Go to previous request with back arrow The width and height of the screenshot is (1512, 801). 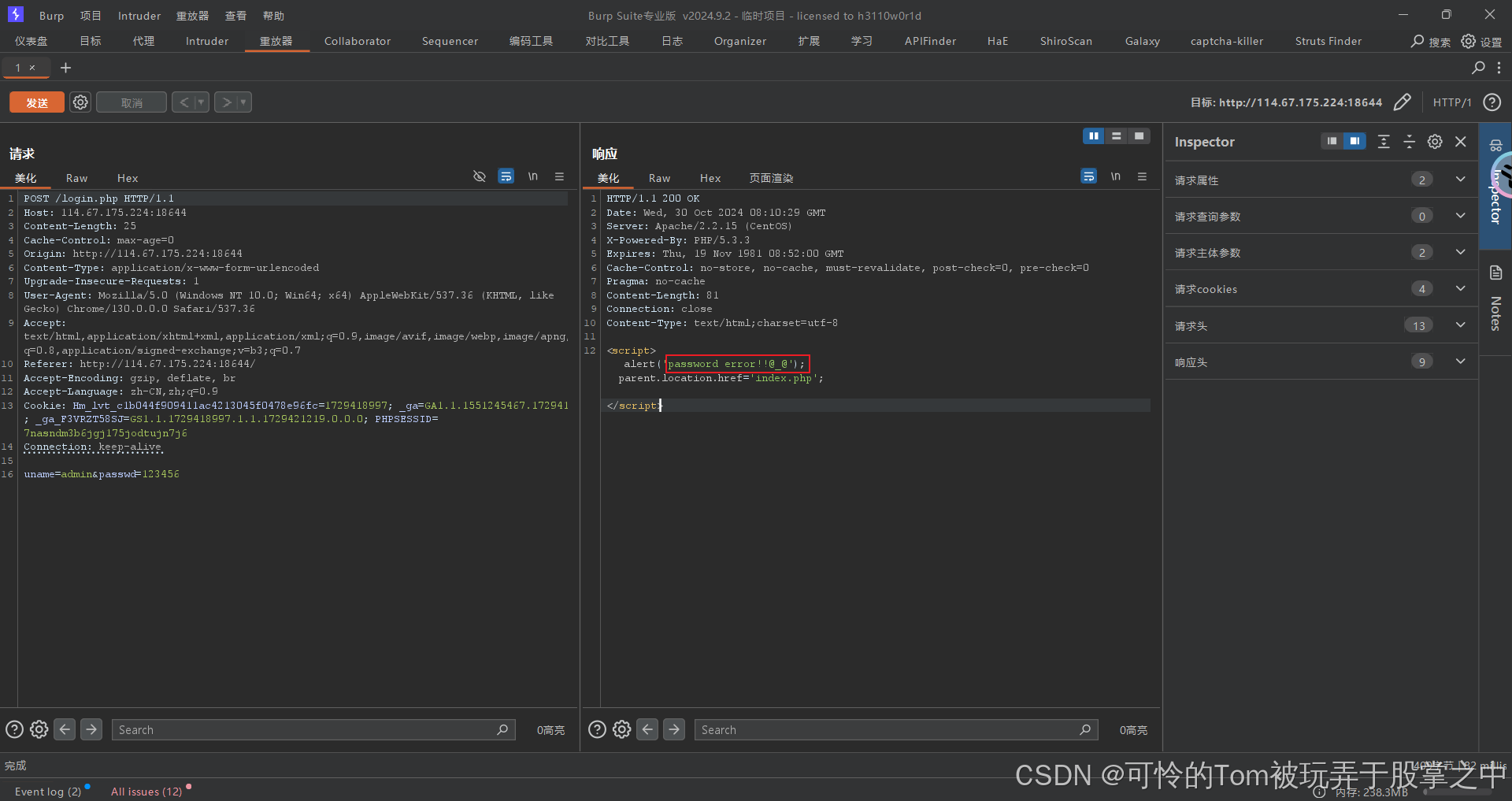tap(183, 102)
